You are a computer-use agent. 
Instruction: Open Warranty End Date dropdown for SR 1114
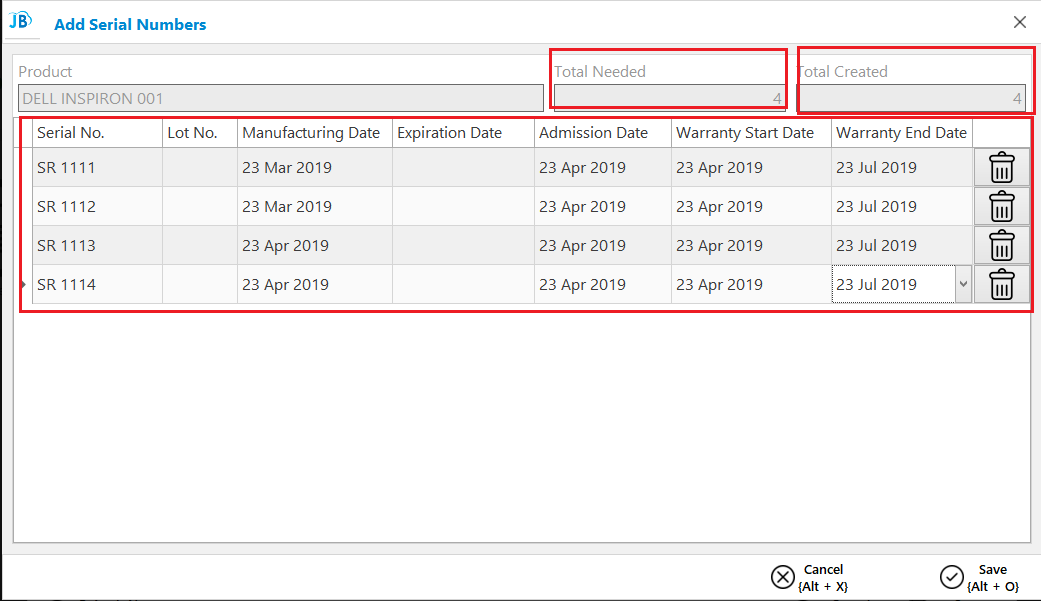point(963,284)
